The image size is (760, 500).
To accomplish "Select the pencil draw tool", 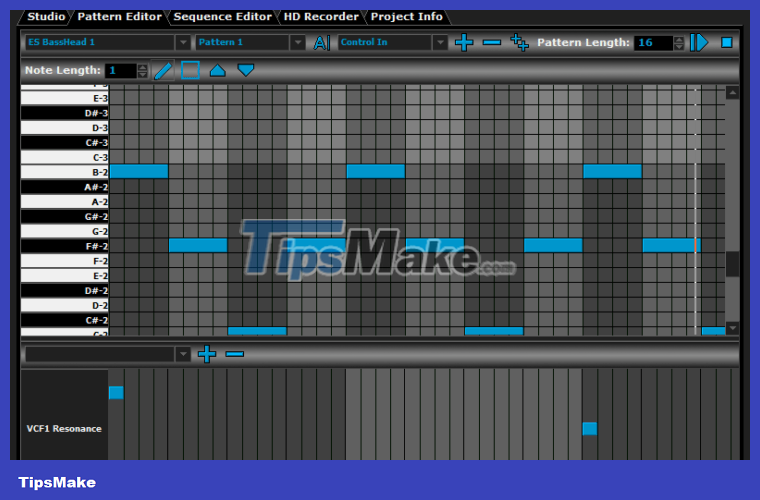I will (163, 71).
